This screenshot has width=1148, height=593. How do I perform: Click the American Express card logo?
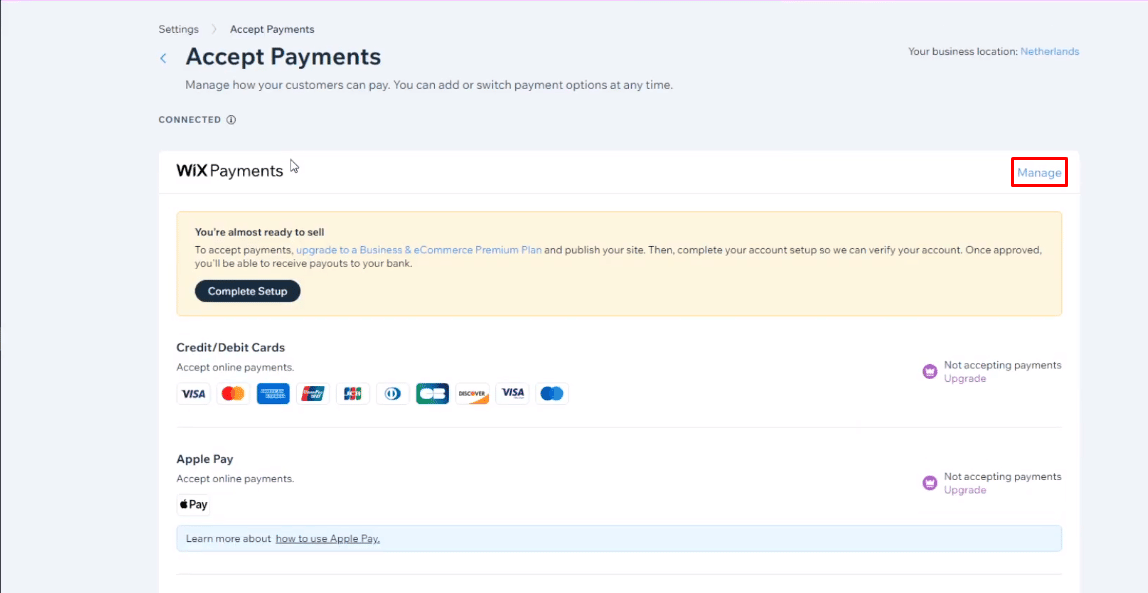(x=273, y=394)
